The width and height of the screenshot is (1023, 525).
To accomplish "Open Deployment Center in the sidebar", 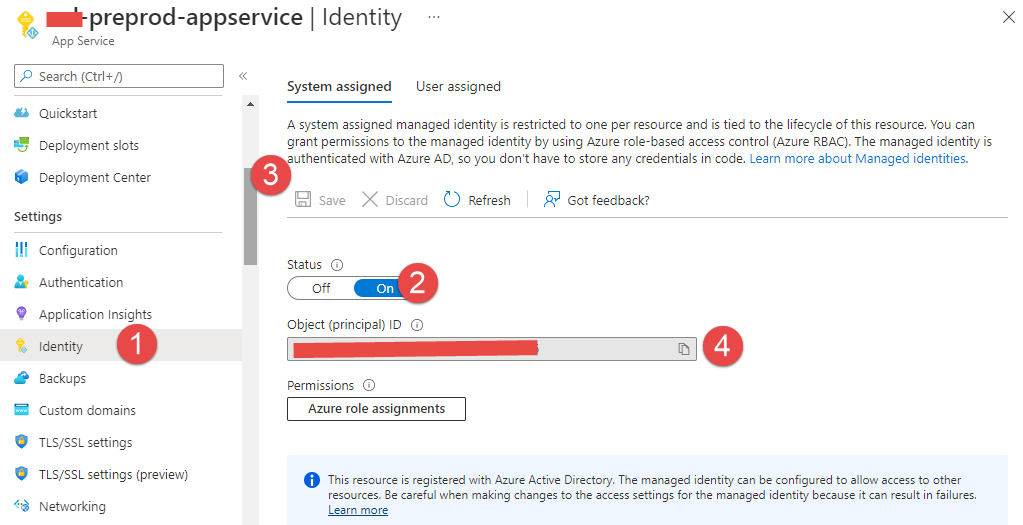I will 94,177.
